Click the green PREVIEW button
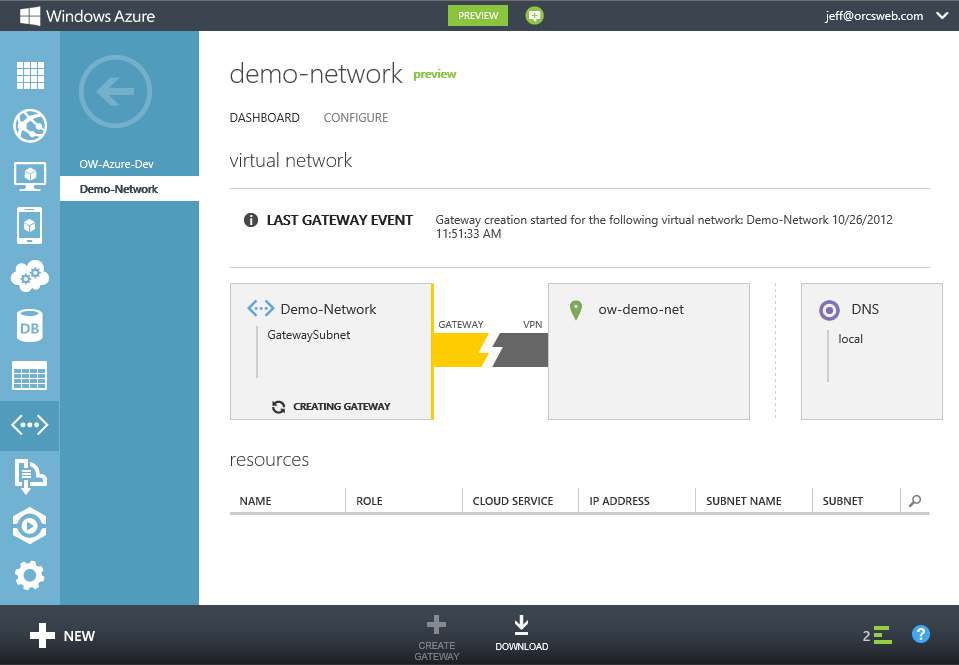 point(478,16)
